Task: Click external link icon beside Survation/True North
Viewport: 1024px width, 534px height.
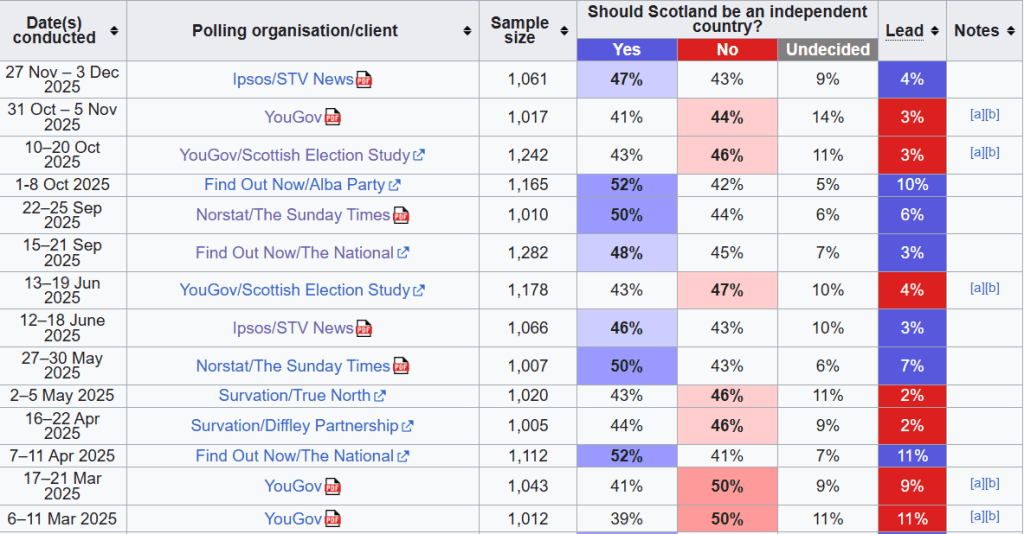Action: (x=381, y=396)
